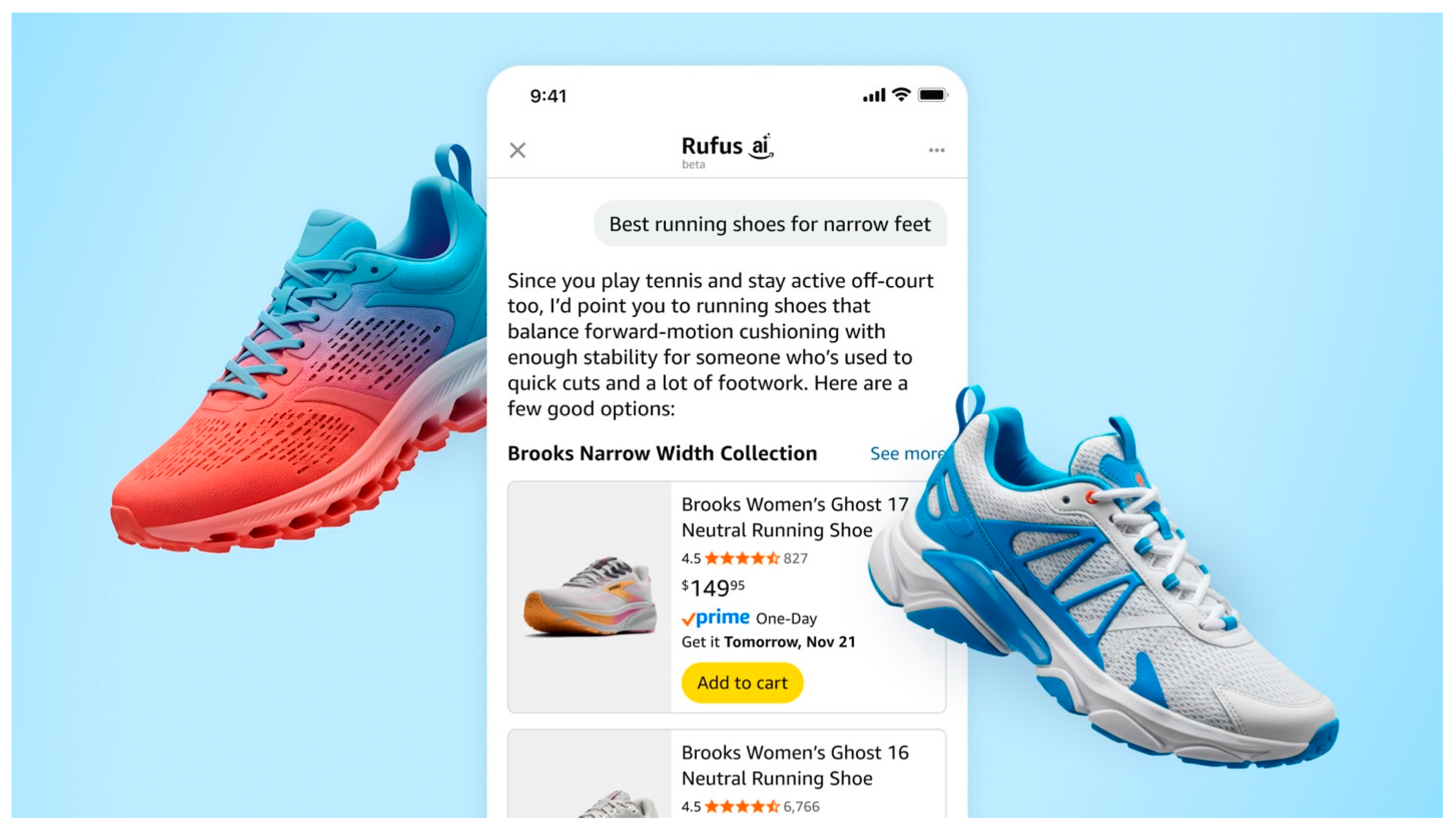Click star rating of Ghost 17 shoe
Viewport: 1456px width, 828px height.
click(x=742, y=558)
